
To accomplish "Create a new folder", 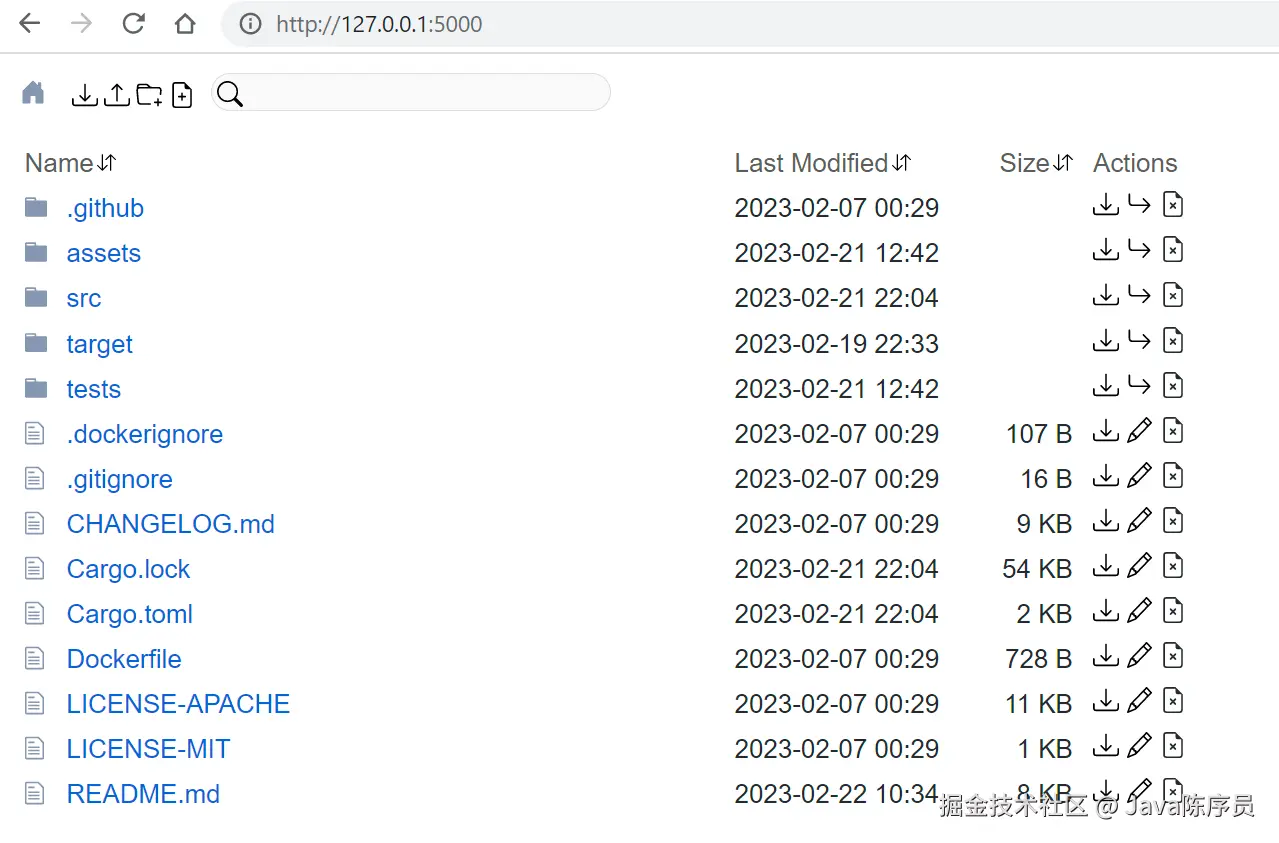I will coord(149,95).
